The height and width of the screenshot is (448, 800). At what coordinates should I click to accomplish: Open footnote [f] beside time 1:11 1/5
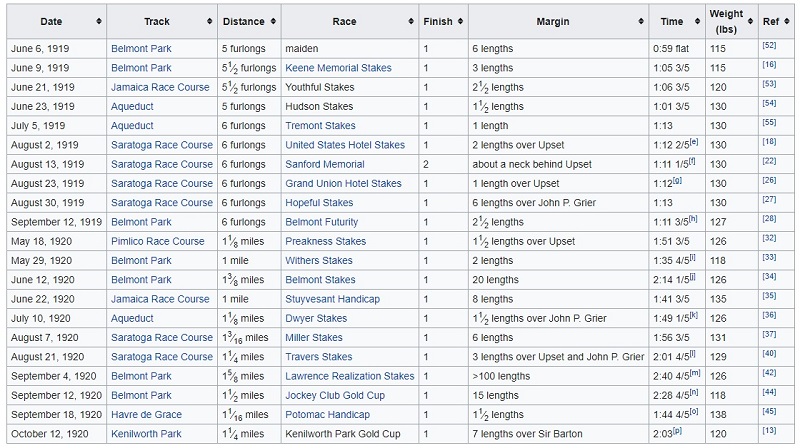[x=692, y=162]
